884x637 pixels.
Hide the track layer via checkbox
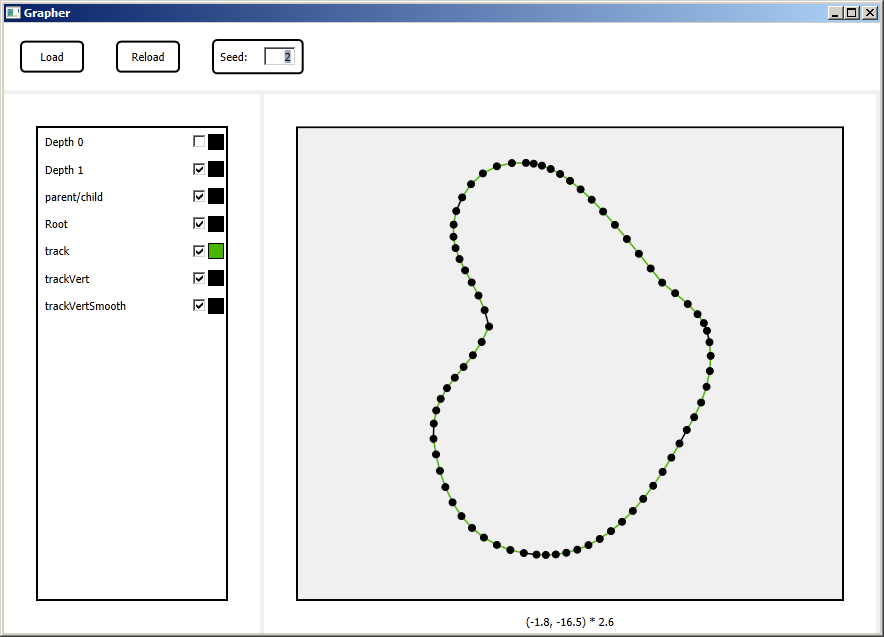[199, 251]
